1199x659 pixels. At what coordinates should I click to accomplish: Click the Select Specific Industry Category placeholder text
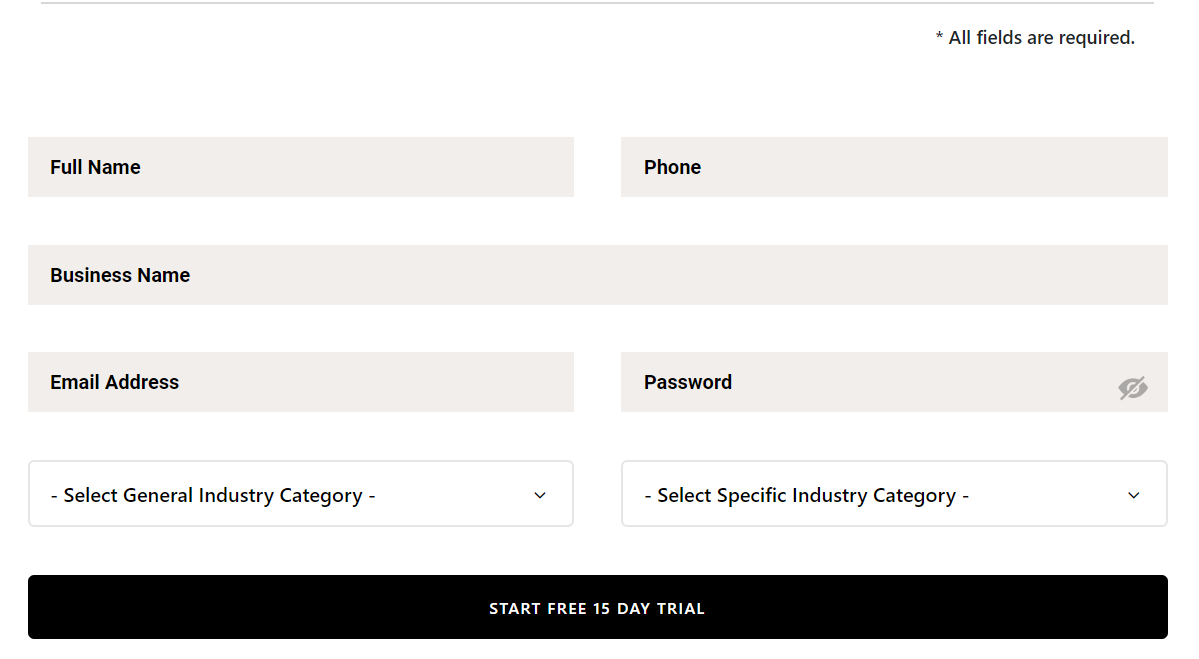click(x=807, y=495)
